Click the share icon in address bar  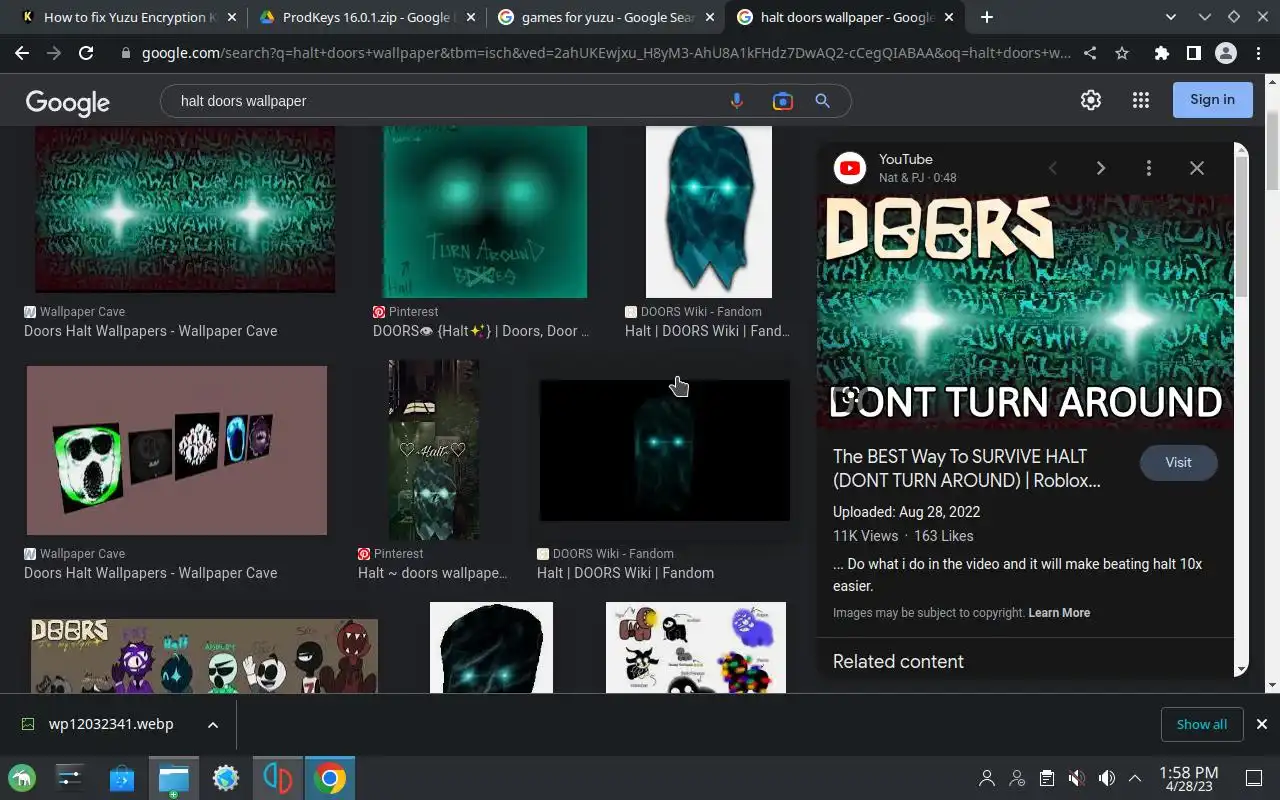point(1090,54)
